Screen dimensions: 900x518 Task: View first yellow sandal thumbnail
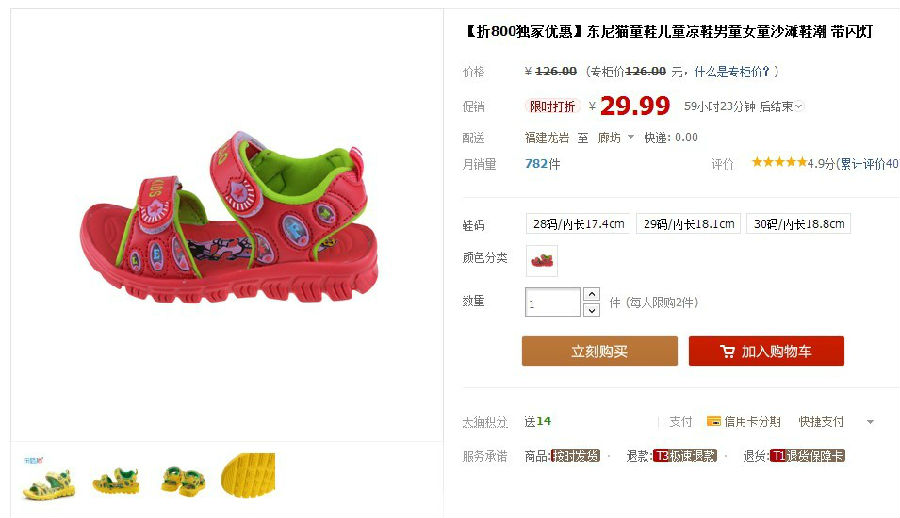(x=49, y=478)
